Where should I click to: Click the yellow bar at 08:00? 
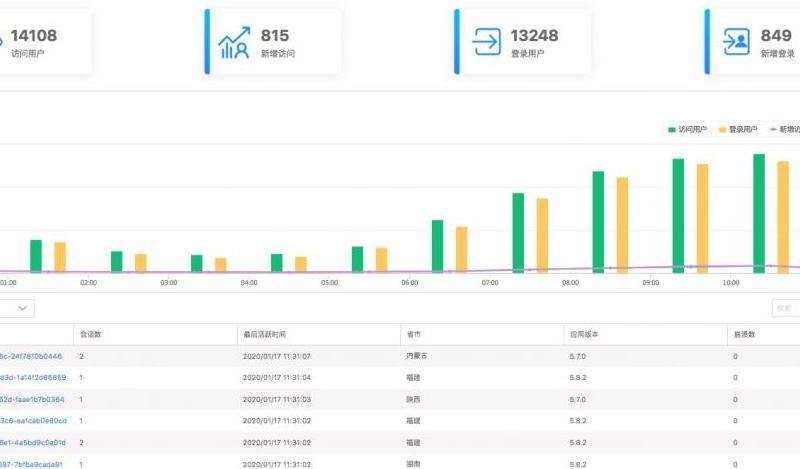(x=622, y=224)
